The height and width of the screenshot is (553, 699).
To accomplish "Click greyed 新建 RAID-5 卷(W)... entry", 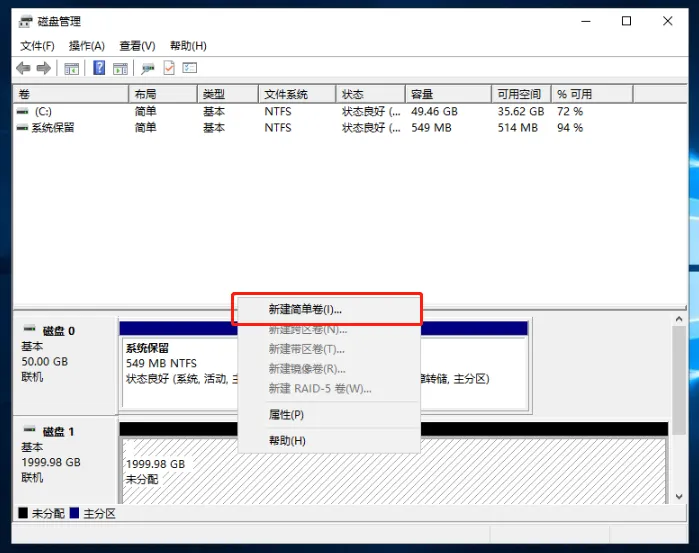I will [329, 388].
